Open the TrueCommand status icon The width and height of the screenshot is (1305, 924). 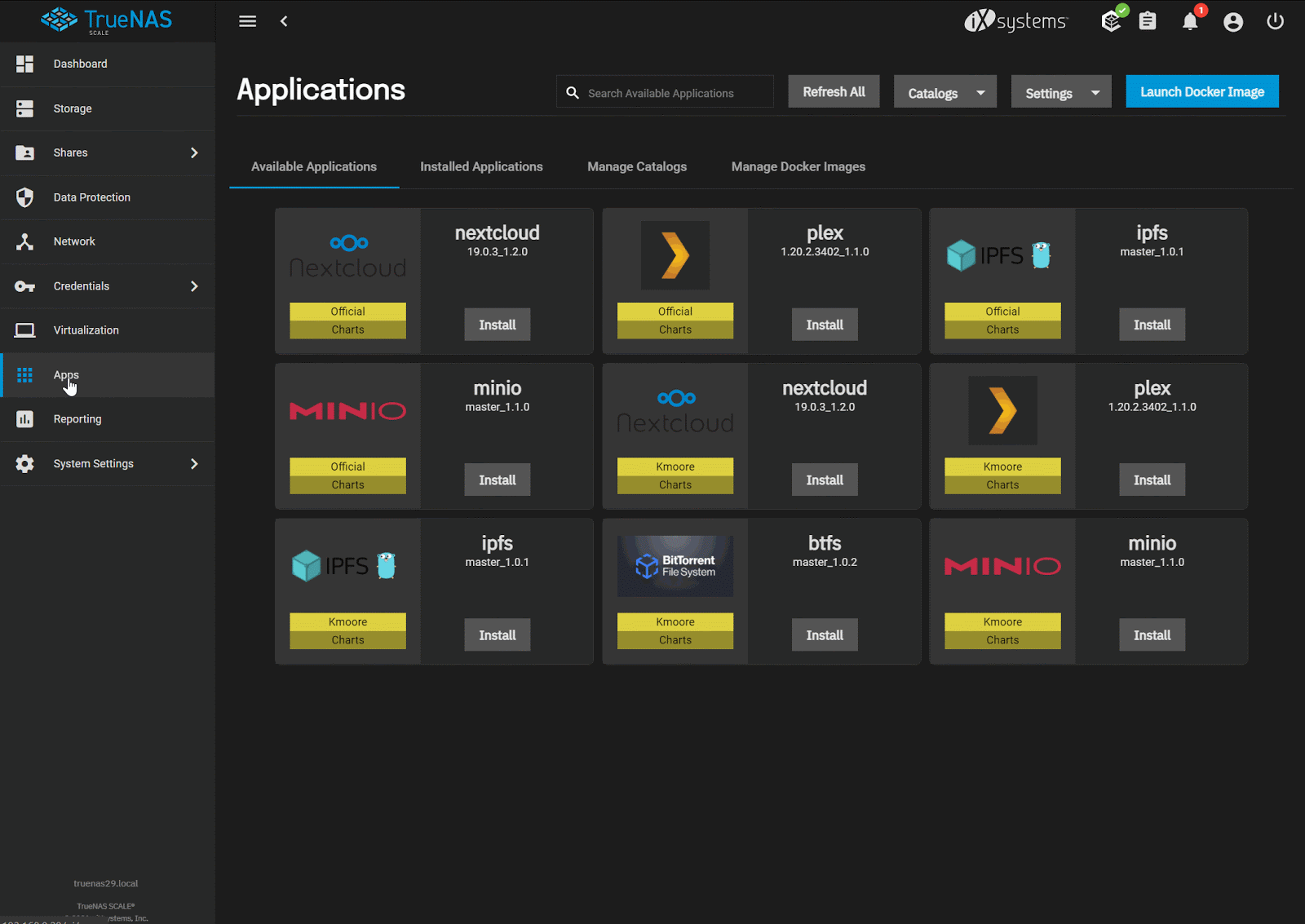pos(1113,20)
